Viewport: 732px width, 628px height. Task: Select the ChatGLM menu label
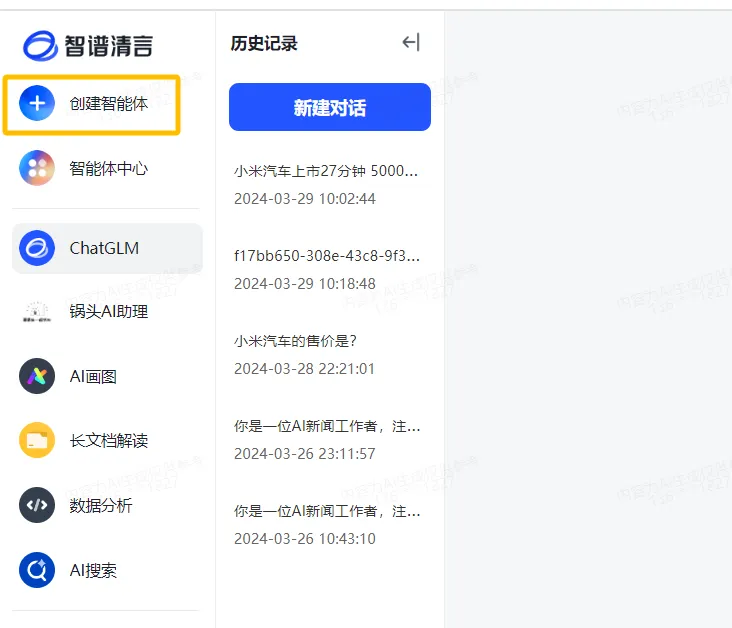tap(104, 248)
